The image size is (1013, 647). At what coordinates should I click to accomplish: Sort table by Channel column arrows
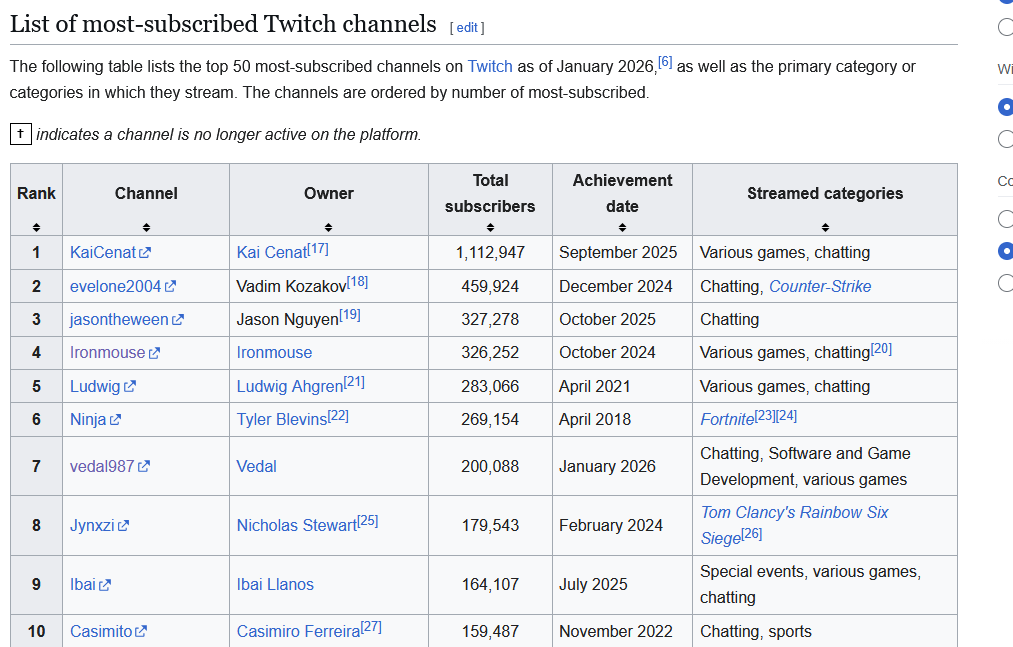146,228
